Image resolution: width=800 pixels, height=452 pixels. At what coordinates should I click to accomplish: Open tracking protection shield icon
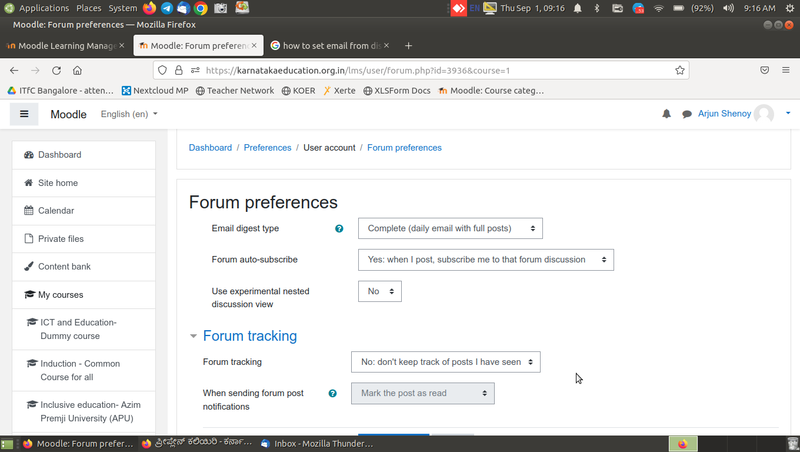point(162,70)
